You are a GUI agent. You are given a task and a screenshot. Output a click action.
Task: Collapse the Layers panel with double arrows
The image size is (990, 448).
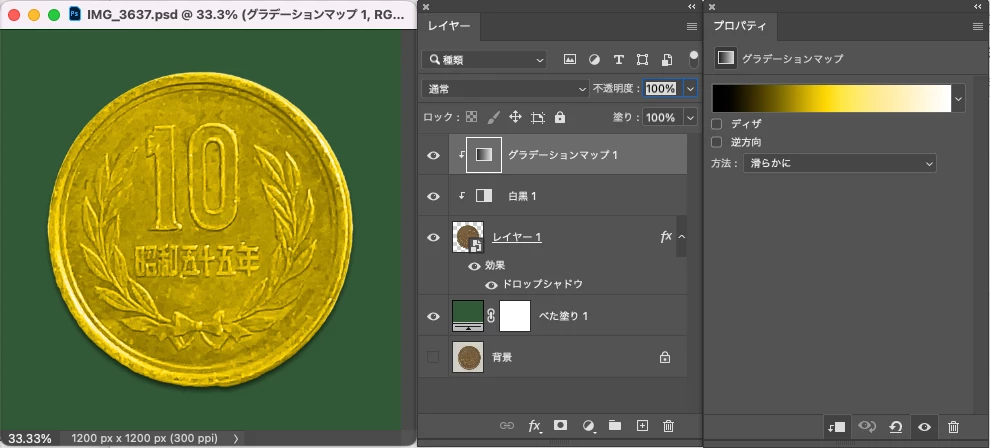coord(691,6)
